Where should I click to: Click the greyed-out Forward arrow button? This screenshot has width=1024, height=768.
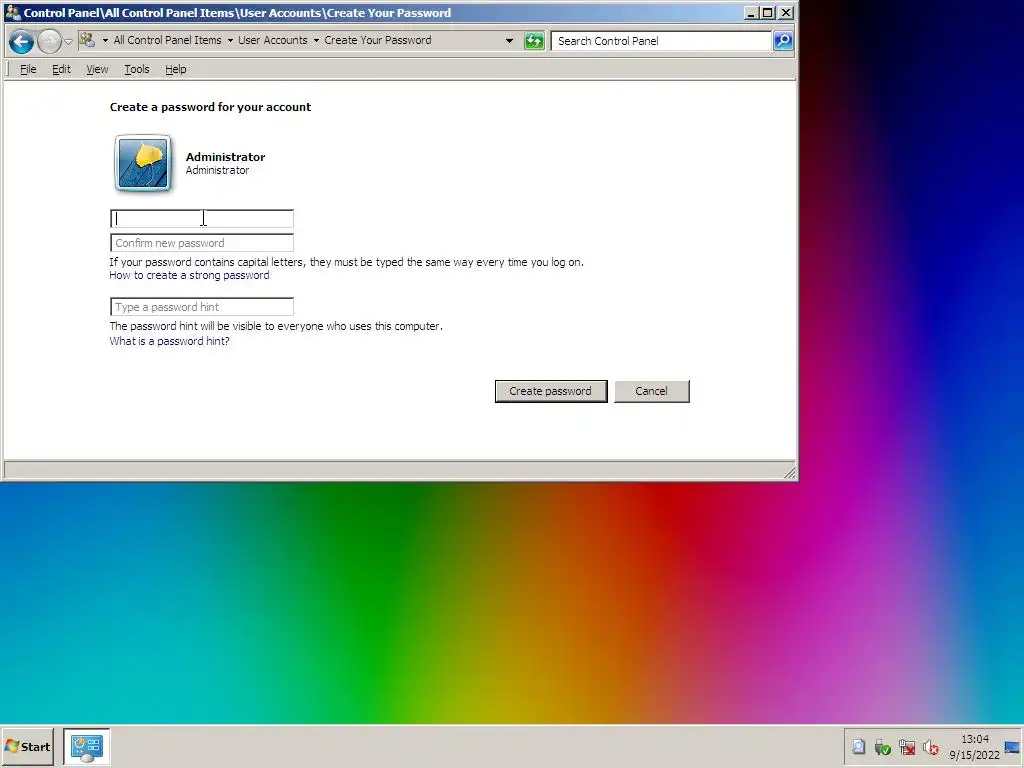[49, 42]
